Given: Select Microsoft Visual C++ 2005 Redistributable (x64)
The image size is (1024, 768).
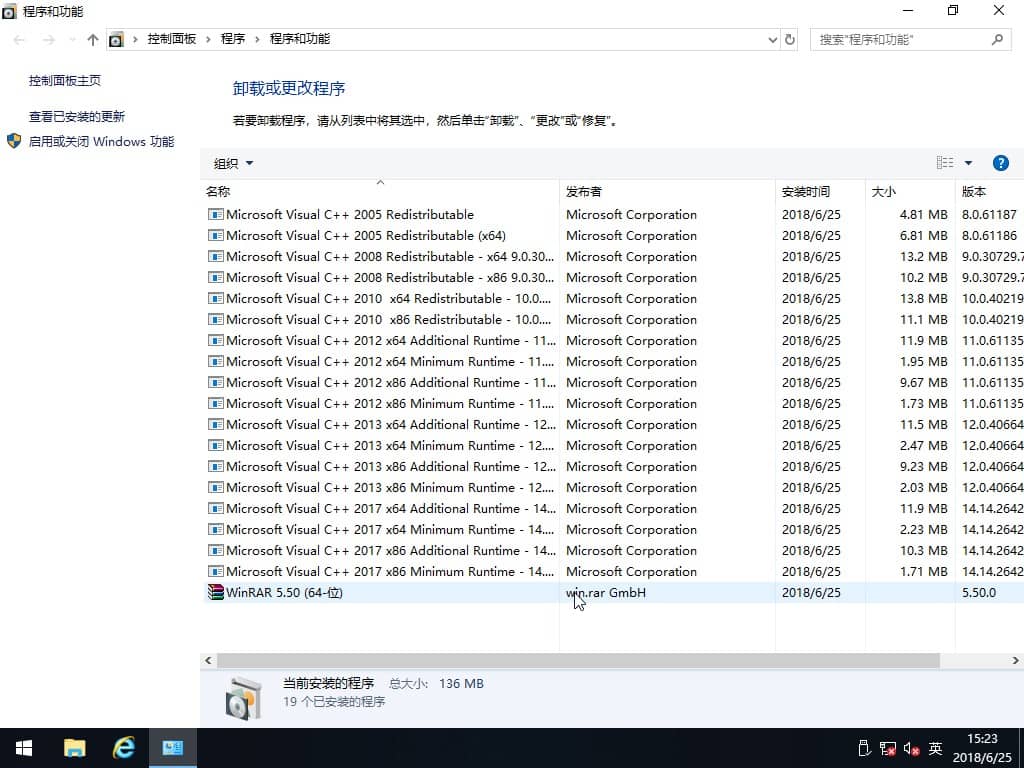Looking at the screenshot, I should tap(366, 236).
